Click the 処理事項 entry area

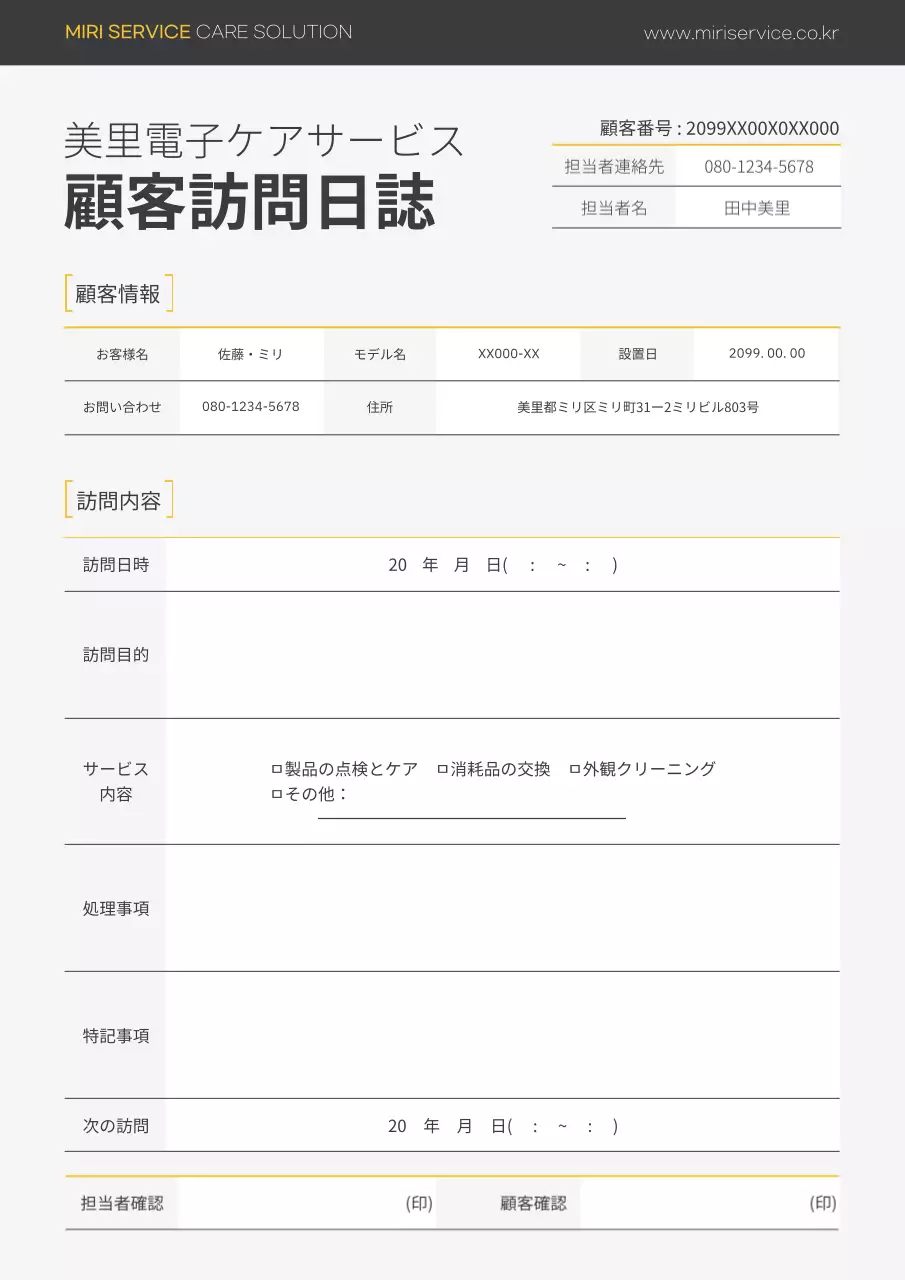(x=500, y=908)
